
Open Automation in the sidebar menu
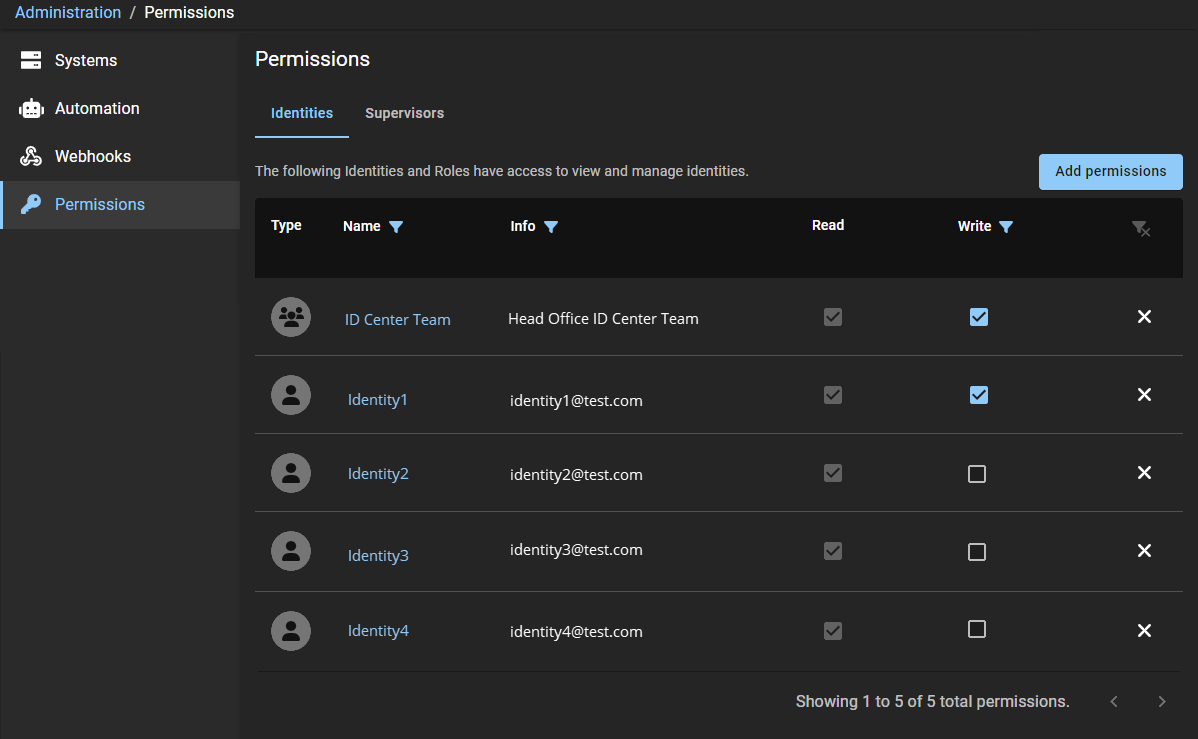pyautogui.click(x=121, y=109)
